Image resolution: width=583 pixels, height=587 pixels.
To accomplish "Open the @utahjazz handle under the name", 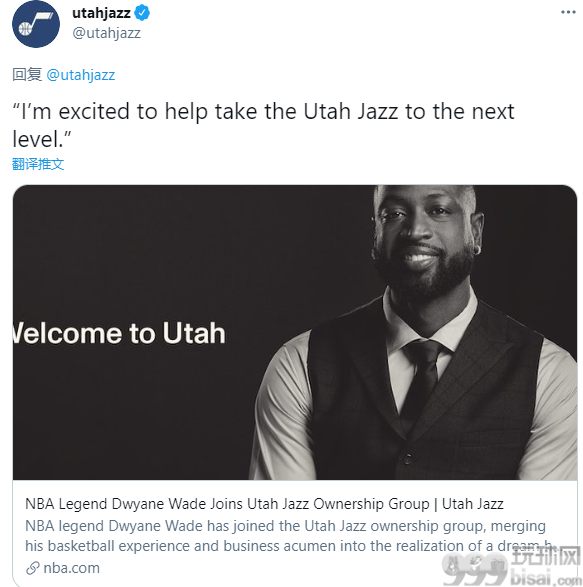I will click(106, 33).
